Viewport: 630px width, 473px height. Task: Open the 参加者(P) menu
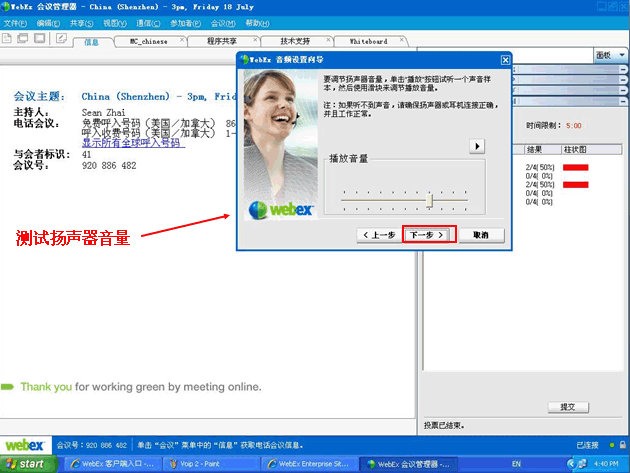pyautogui.click(x=185, y=23)
